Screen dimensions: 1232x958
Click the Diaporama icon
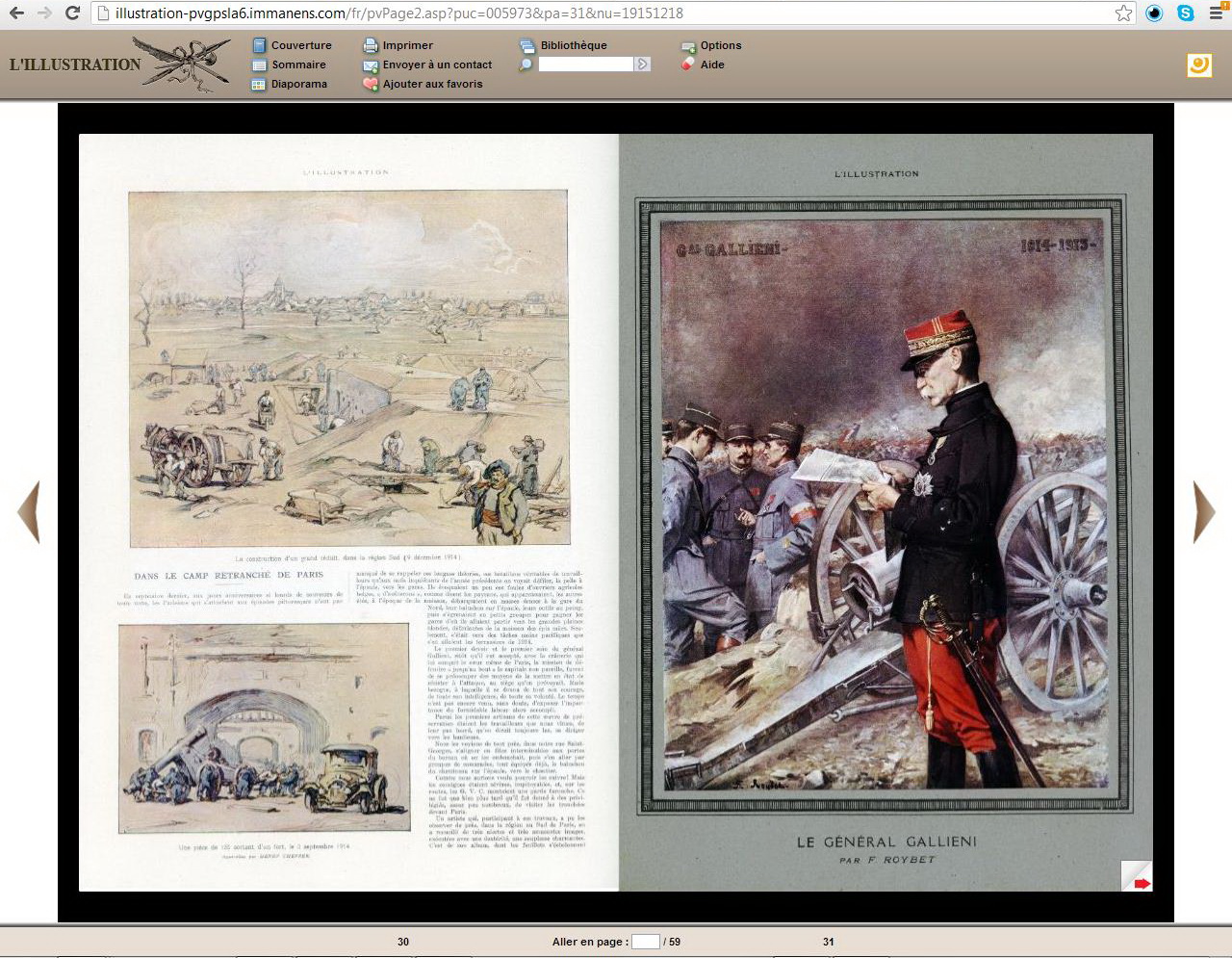click(x=259, y=85)
